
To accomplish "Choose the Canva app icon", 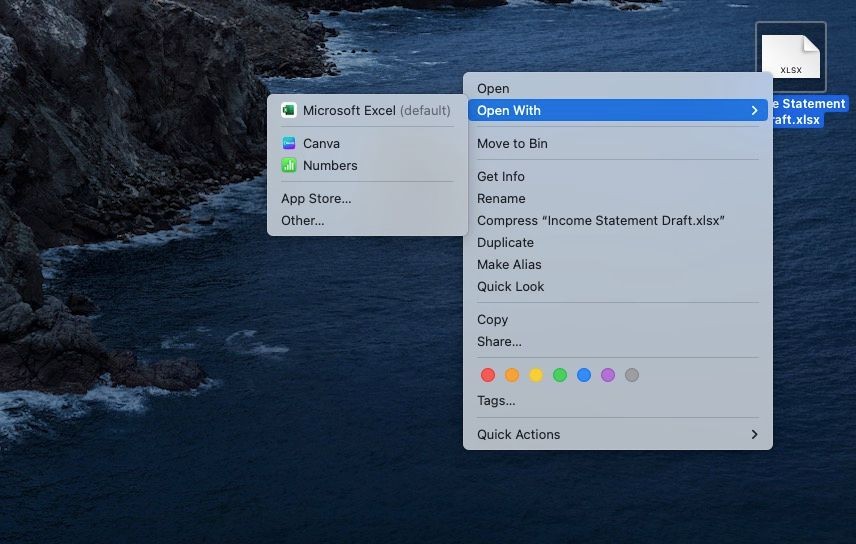I will click(289, 143).
